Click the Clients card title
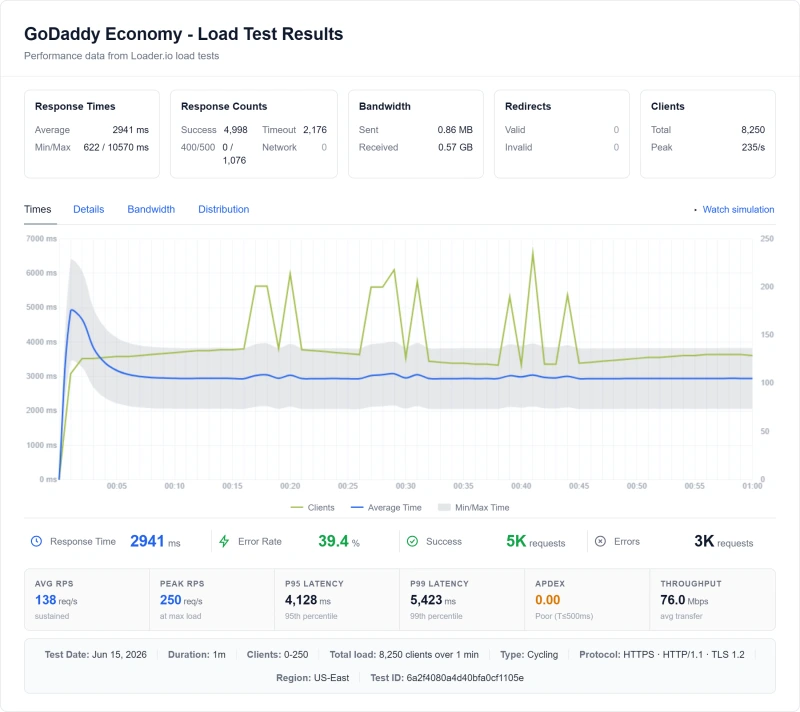This screenshot has height=712, width=800. click(667, 106)
